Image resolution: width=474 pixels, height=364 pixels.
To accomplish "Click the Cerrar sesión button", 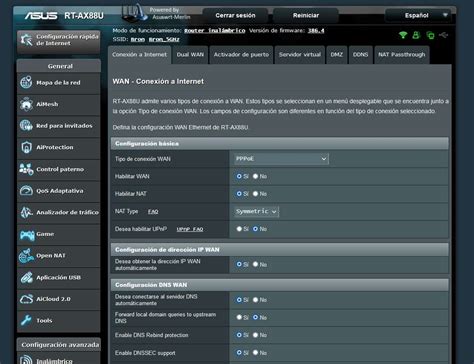I will [x=235, y=15].
